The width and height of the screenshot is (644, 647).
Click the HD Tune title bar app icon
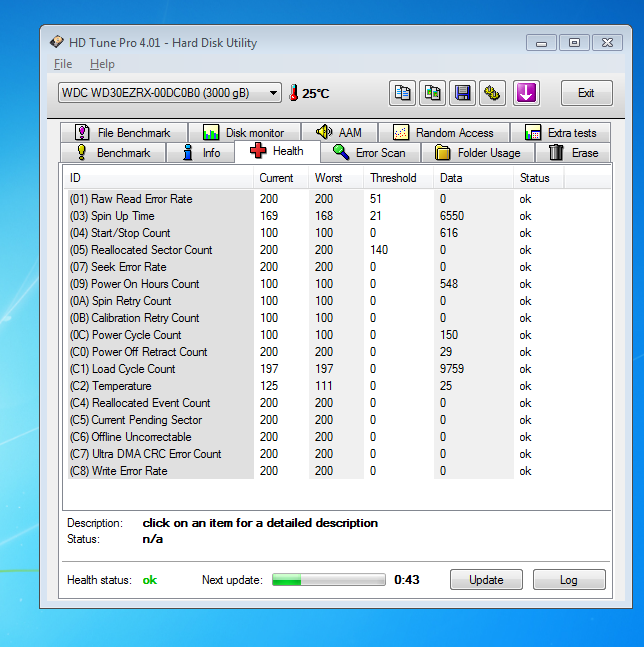click(57, 42)
